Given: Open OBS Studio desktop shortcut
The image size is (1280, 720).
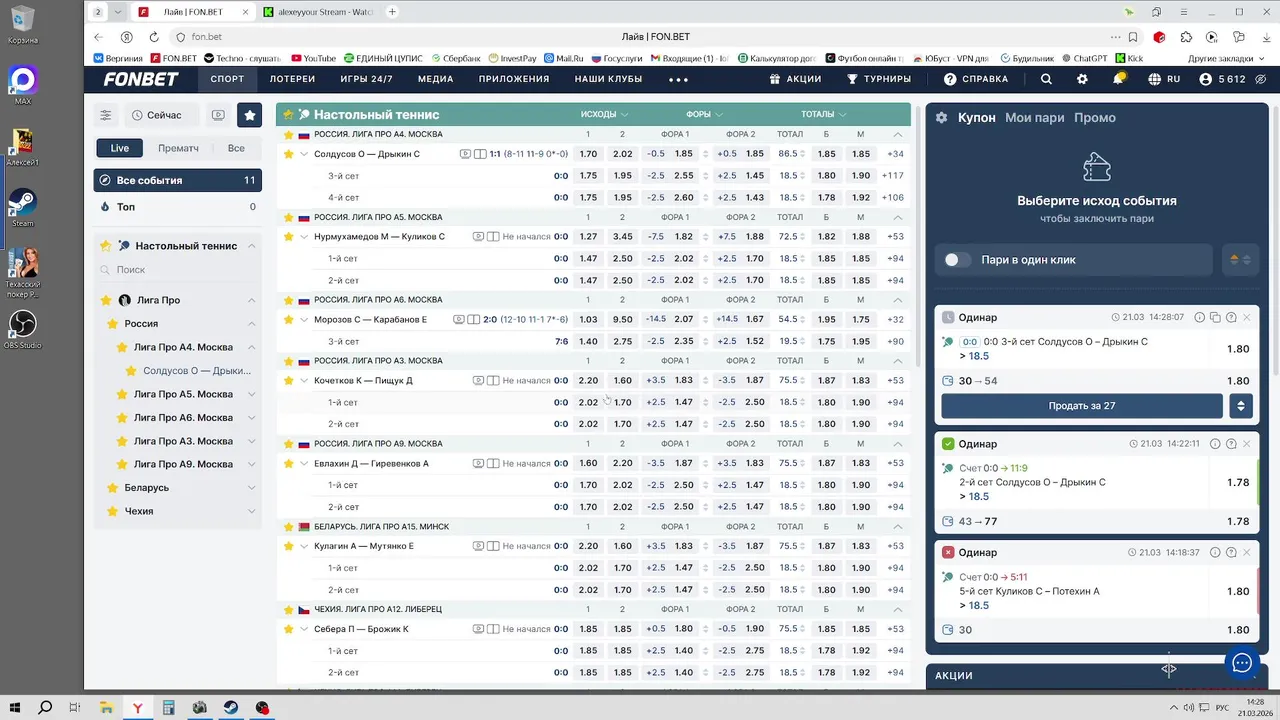Looking at the screenshot, I should point(22,329).
